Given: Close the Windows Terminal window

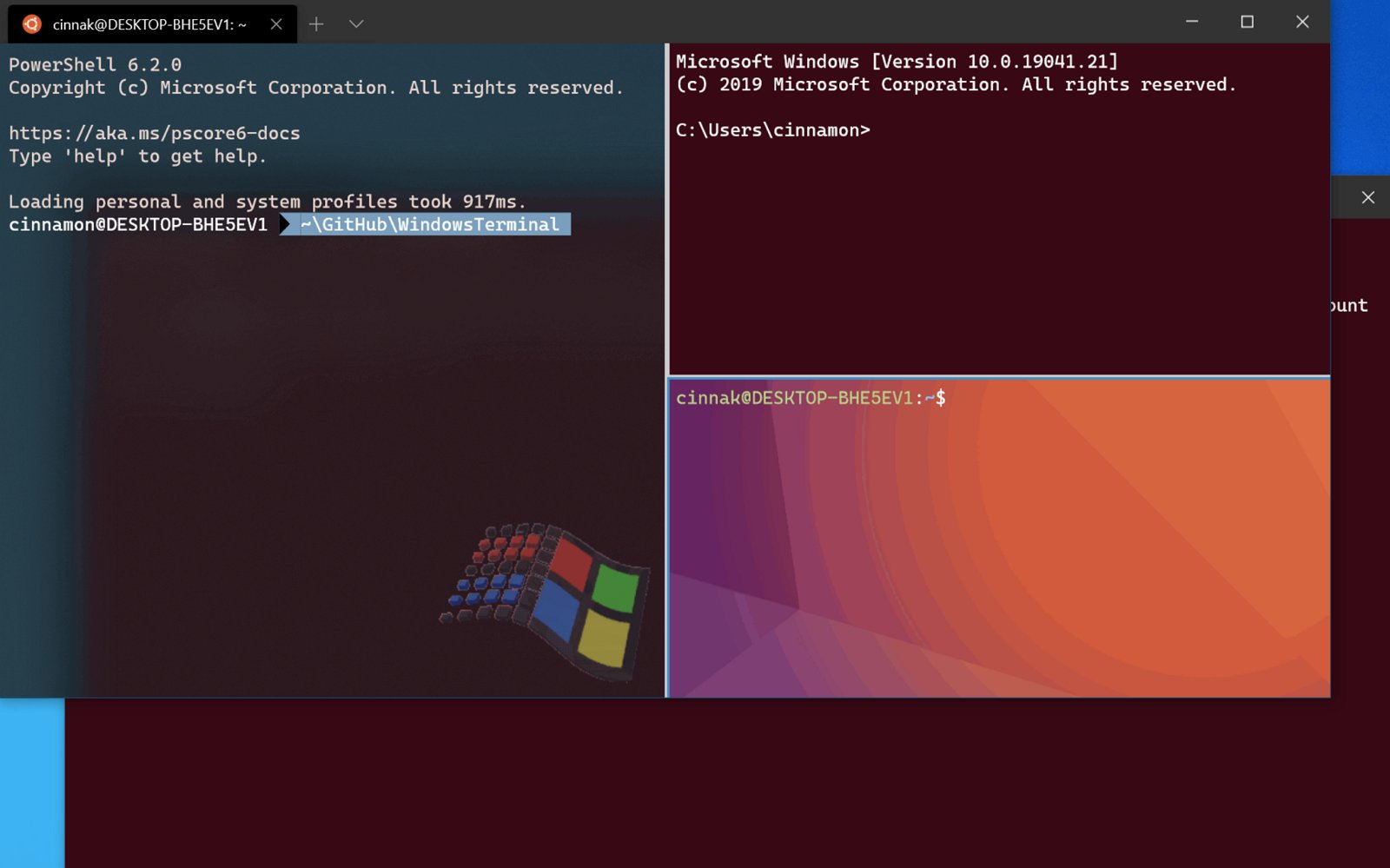Looking at the screenshot, I should tap(1301, 22).
